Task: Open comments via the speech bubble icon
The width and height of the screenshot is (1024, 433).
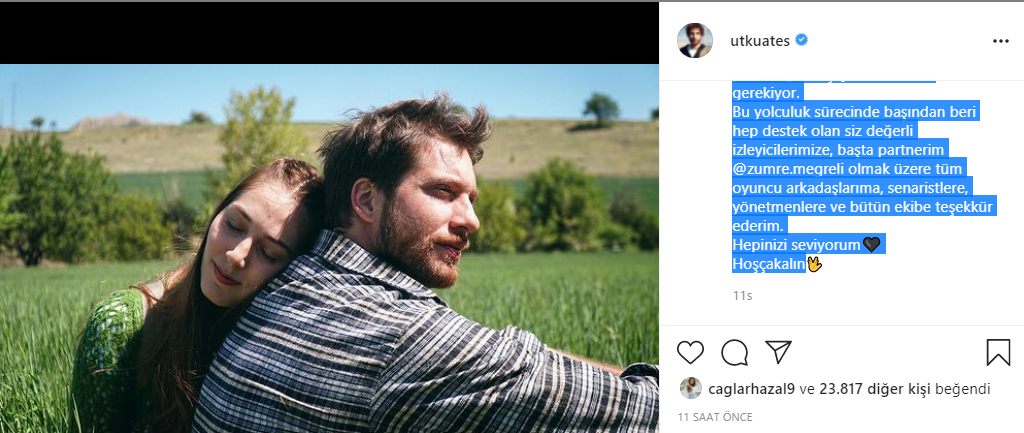Action: pyautogui.click(x=735, y=352)
